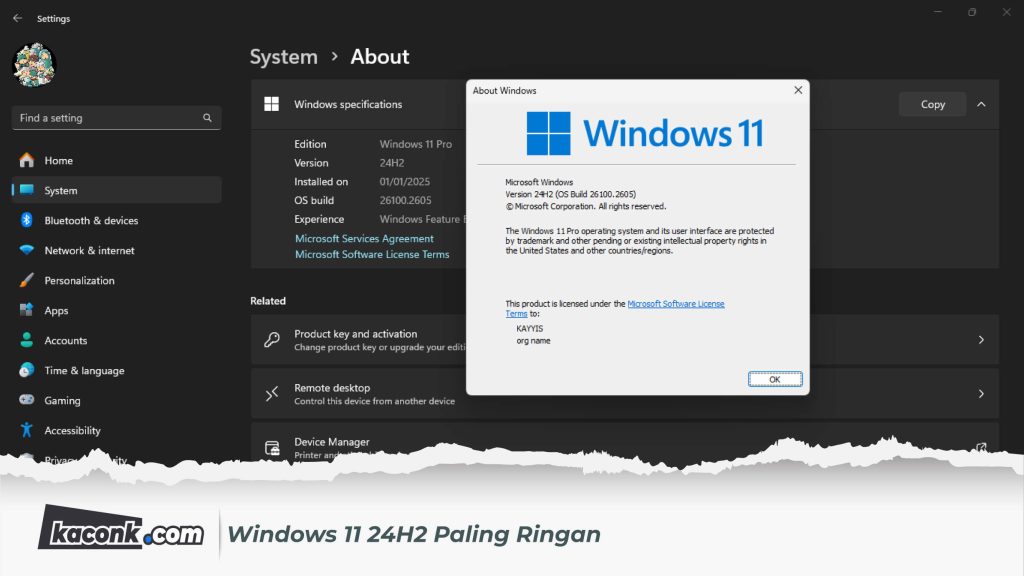Viewport: 1024px width, 576px height.
Task: Click the Windows specifications logo icon
Action: click(x=272, y=104)
